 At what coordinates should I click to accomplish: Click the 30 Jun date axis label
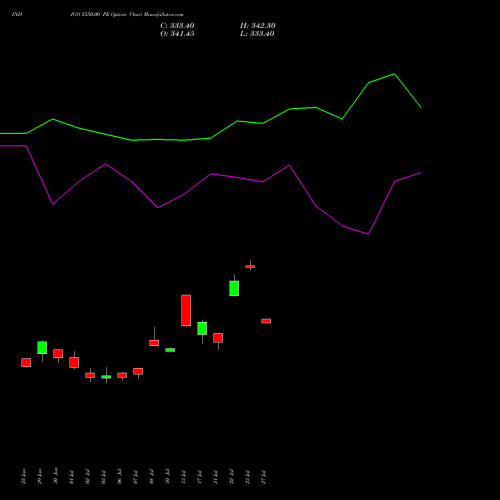(55, 476)
